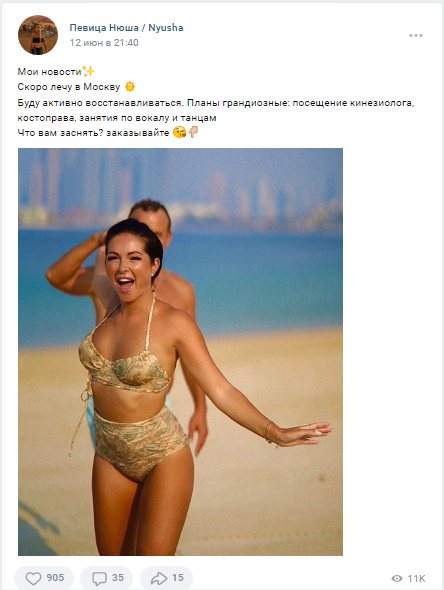
Task: Click the sparkles emoji after Мои новости
Action: point(88,71)
